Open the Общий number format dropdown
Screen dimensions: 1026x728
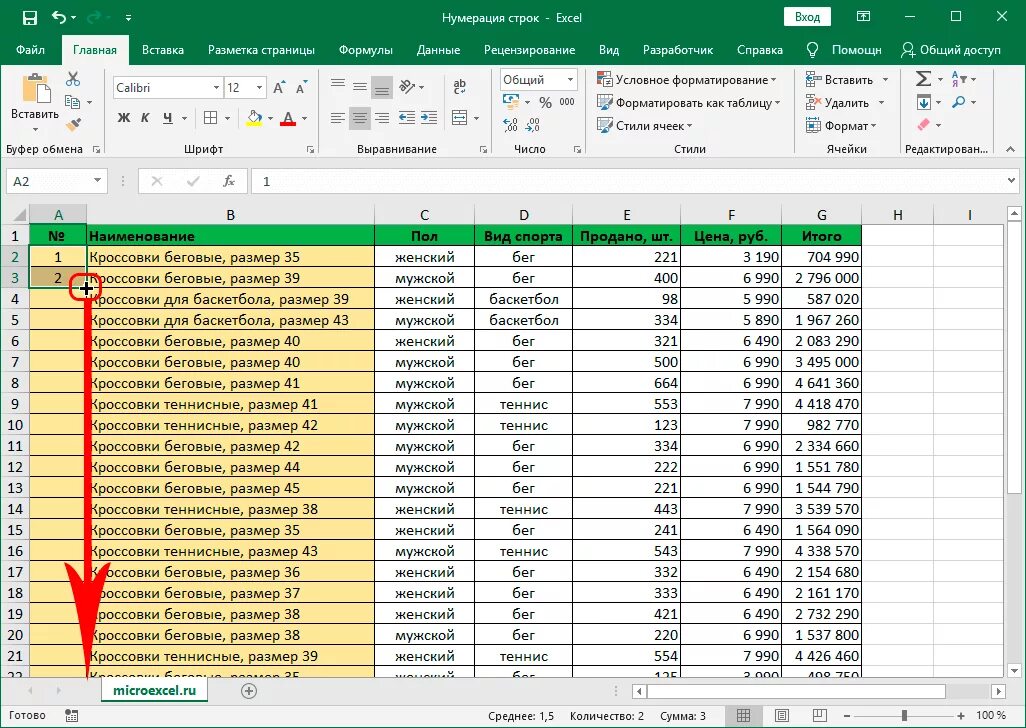coord(570,80)
